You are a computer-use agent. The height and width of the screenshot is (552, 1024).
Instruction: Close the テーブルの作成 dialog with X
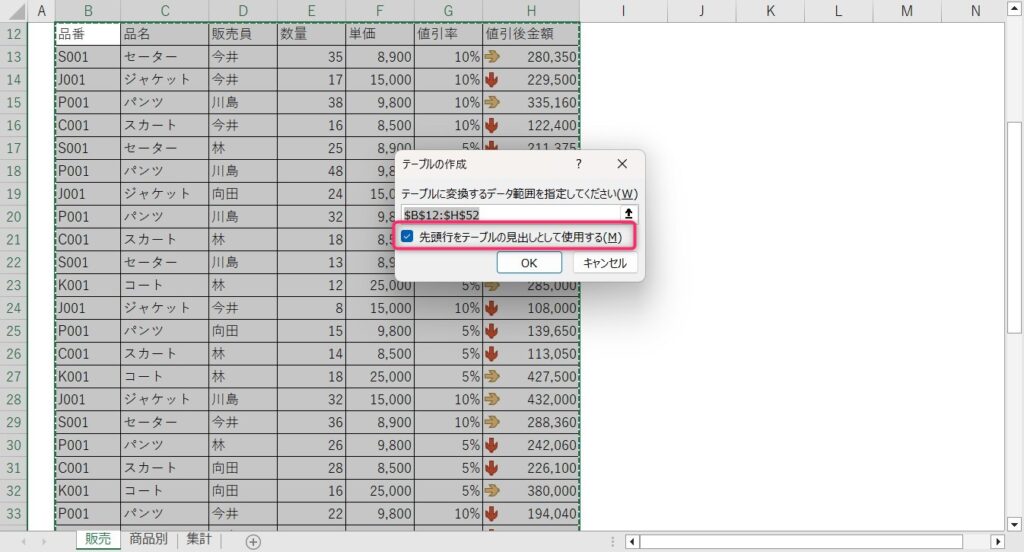pos(622,163)
